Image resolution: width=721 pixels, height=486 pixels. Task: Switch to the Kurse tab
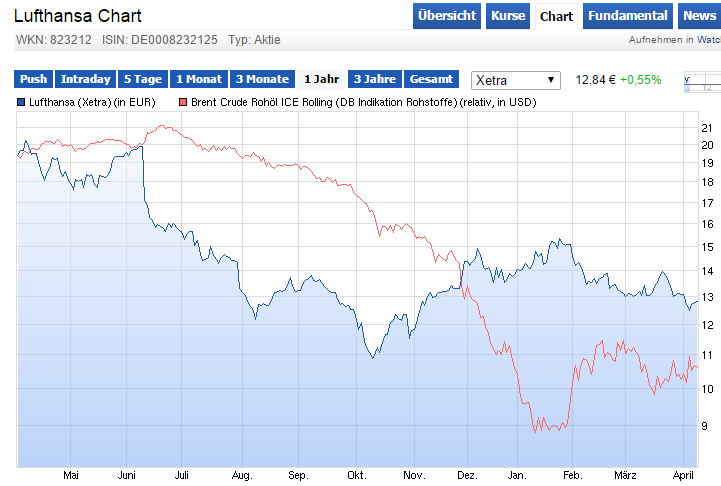(x=508, y=16)
